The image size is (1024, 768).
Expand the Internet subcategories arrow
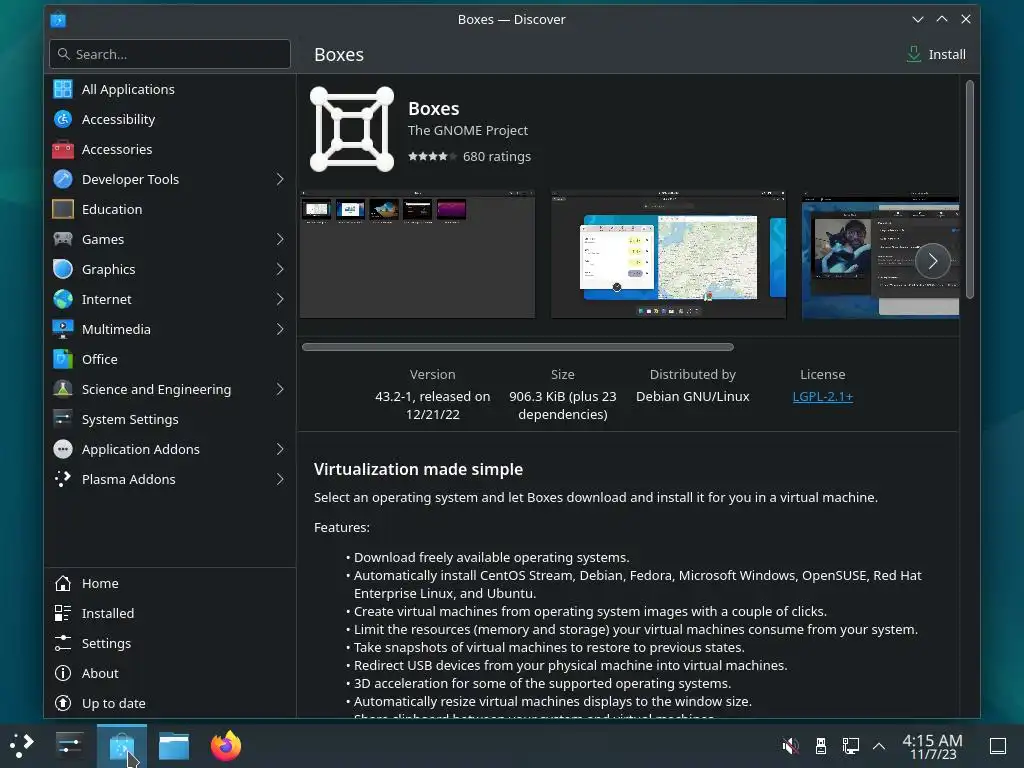tap(280, 299)
